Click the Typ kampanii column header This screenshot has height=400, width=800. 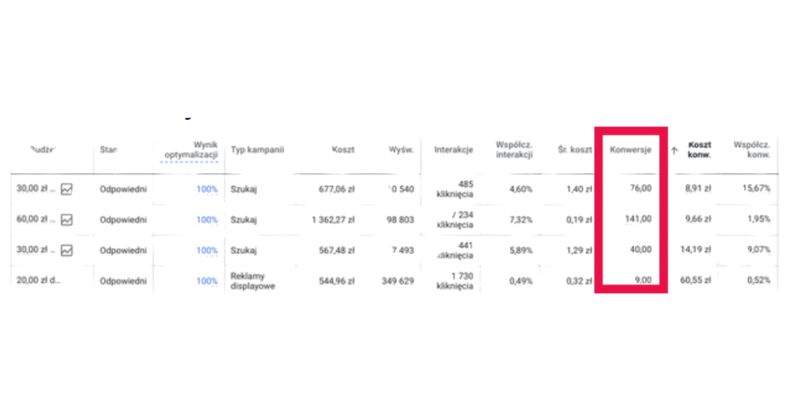[258, 150]
